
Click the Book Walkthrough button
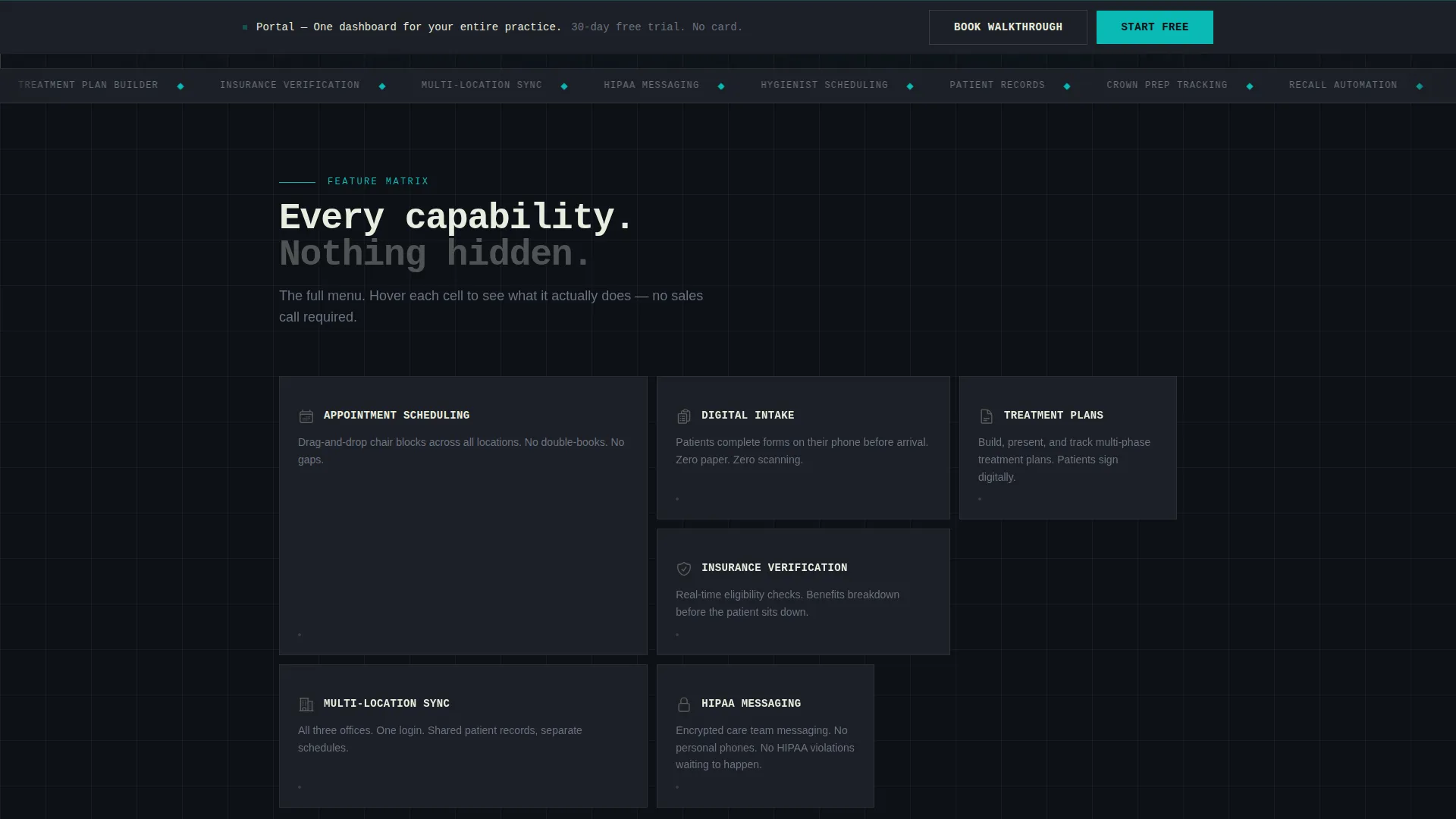pyautogui.click(x=1008, y=27)
